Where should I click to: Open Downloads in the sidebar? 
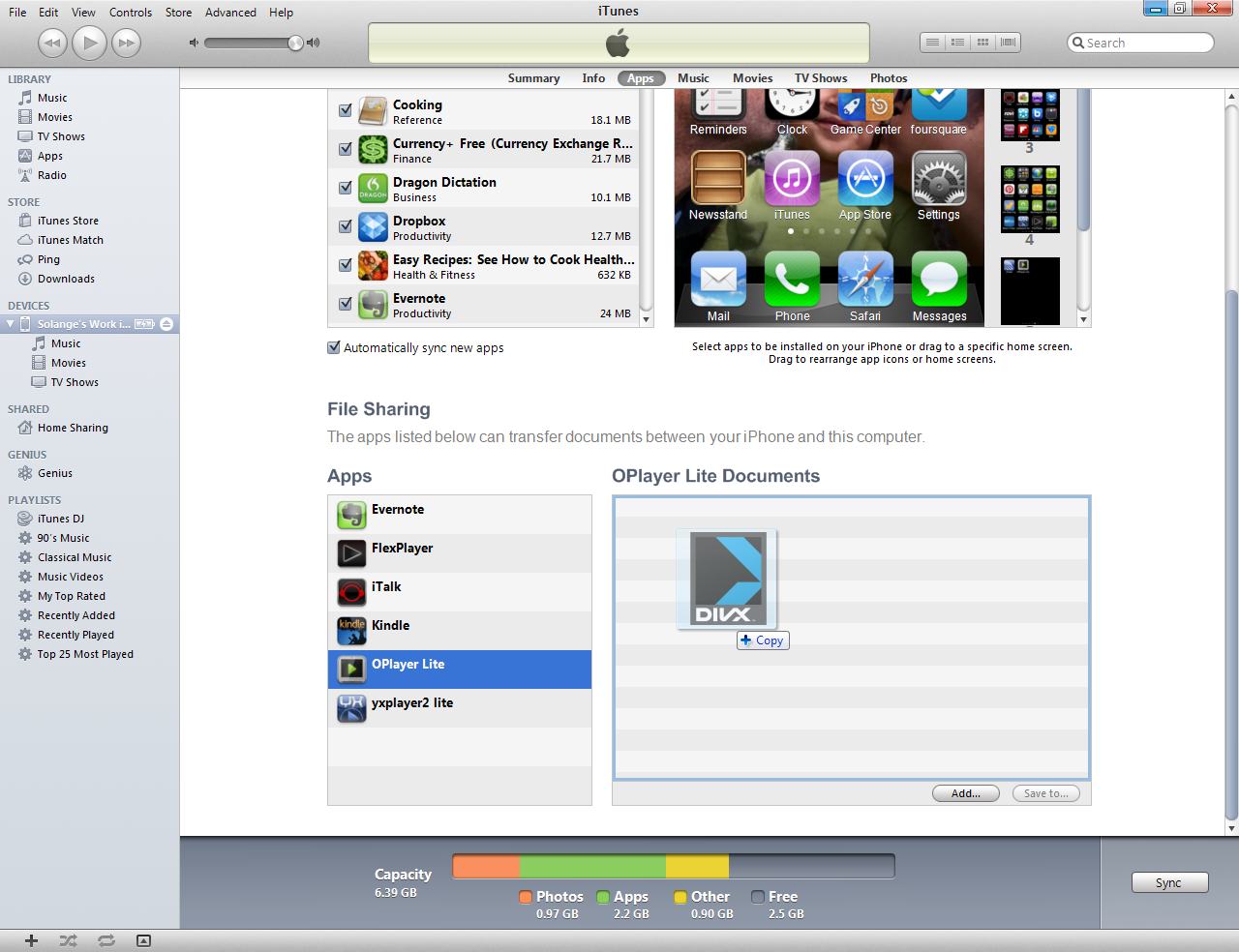[x=66, y=279]
